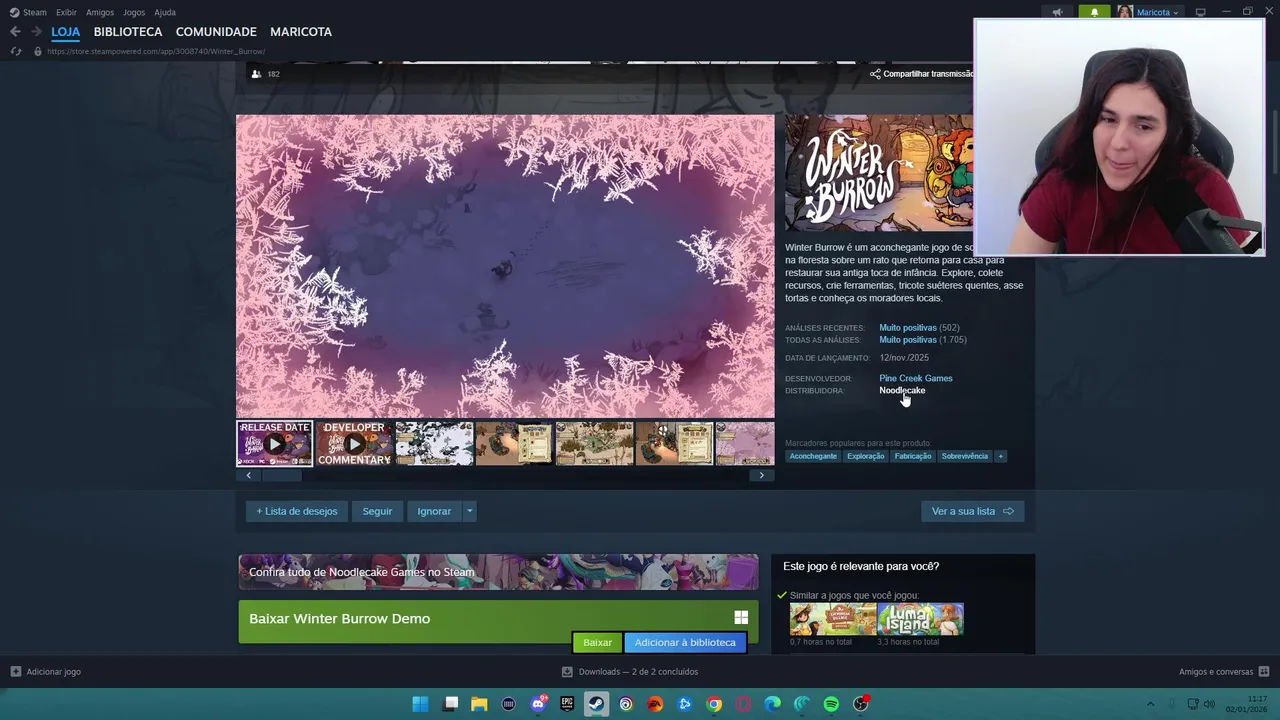
Task: Select the Exploração tag
Action: [866, 456]
